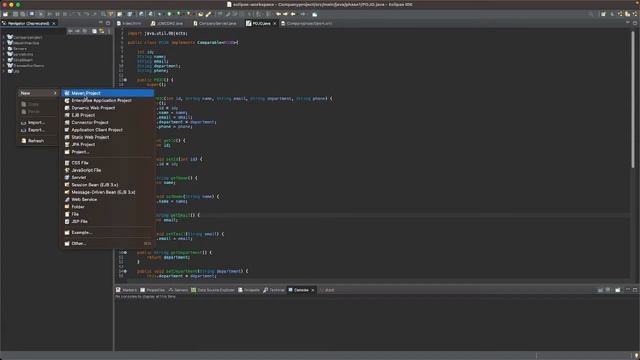
Task: Toggle Link with Editor in Navigator
Action: 102,31
